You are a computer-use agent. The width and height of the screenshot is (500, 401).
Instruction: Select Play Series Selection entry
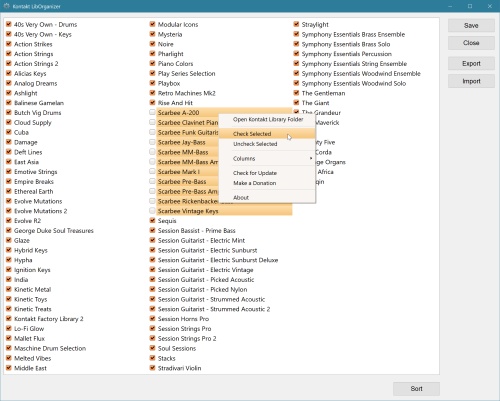[187, 74]
